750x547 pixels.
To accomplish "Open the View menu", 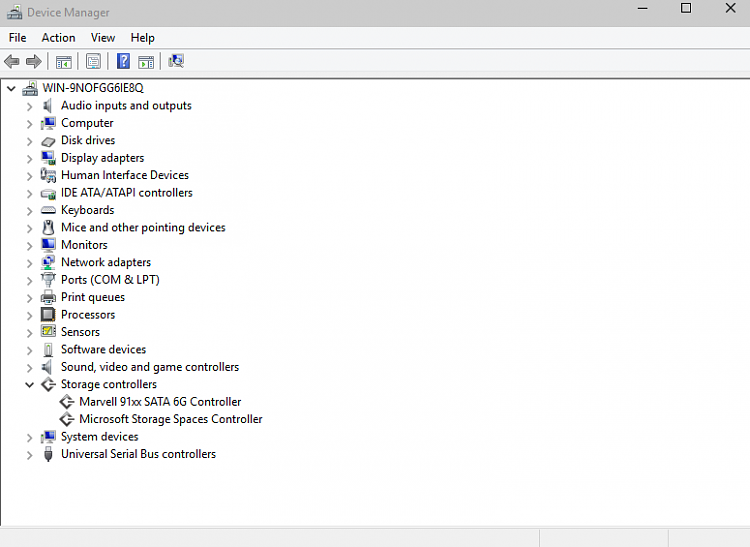I will click(103, 38).
